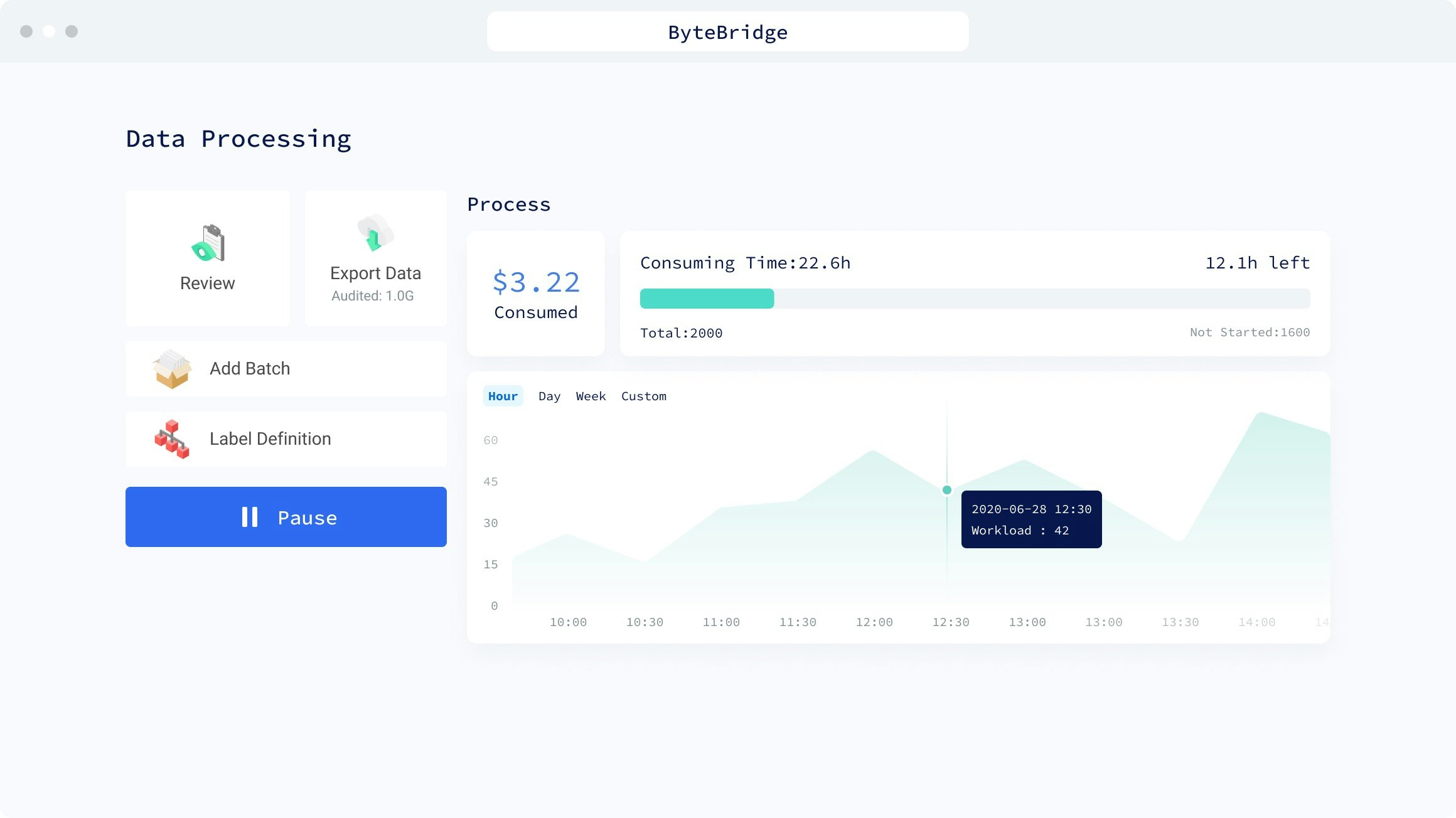Screen dimensions: 1456x818
Task: Click the chart data point at 12:30
Action: tap(947, 490)
